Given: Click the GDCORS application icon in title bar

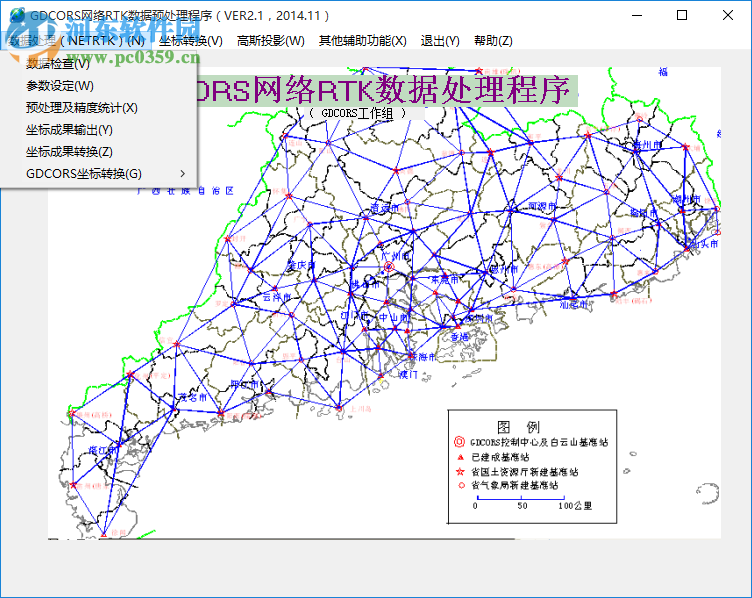Looking at the screenshot, I should click(x=17, y=15).
